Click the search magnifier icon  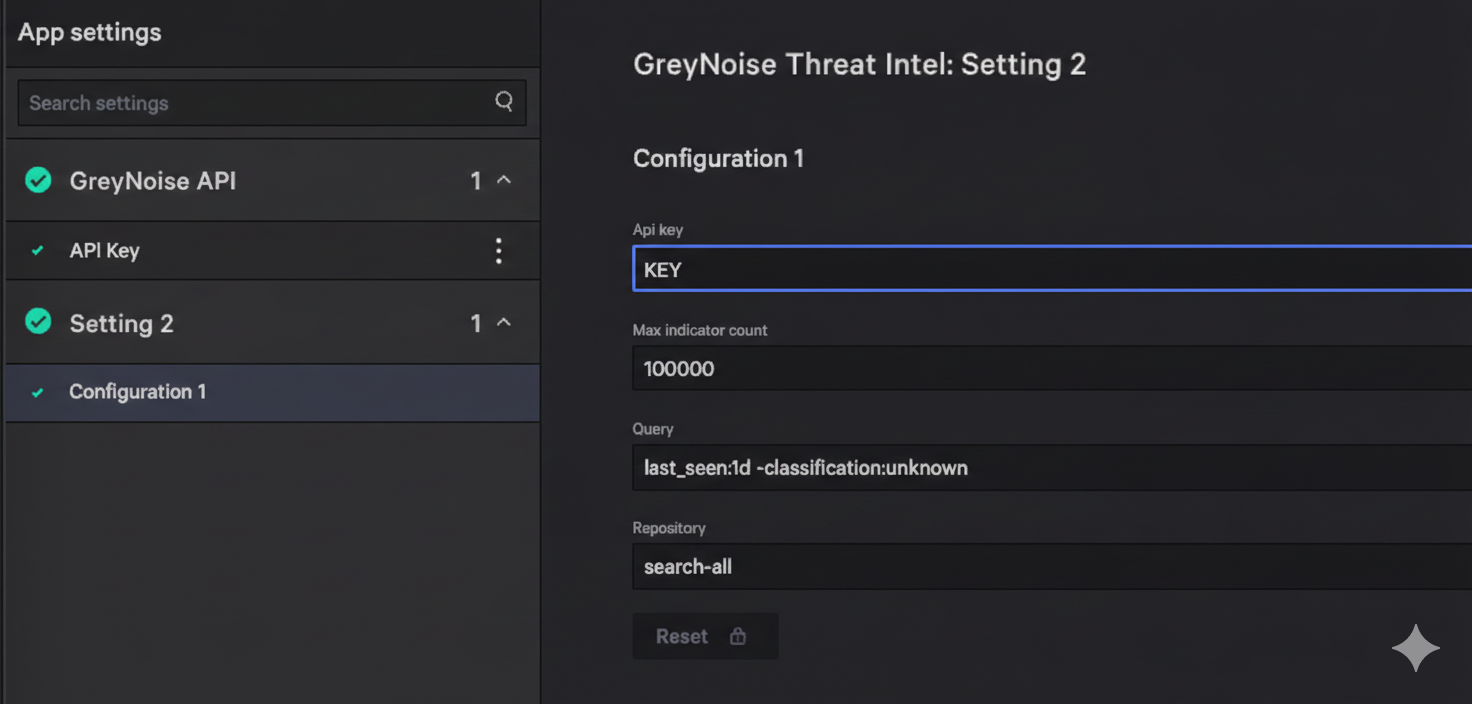click(504, 101)
